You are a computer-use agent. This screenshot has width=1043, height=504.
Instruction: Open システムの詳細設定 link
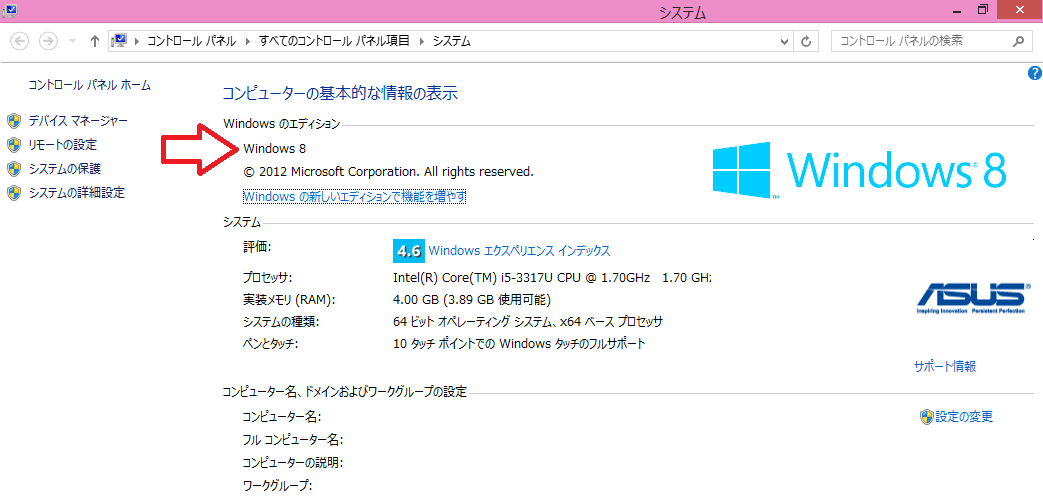pos(76,193)
